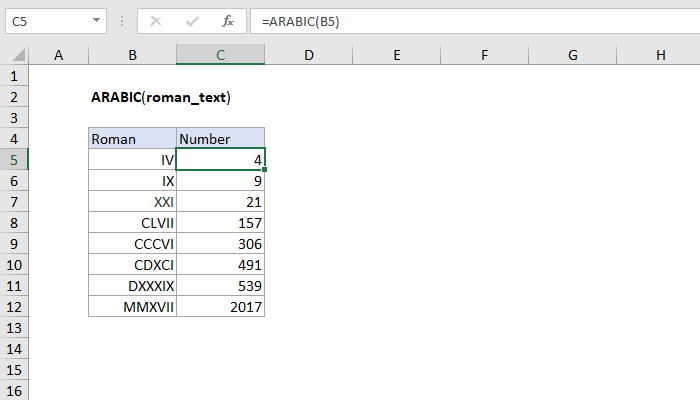Select row 4 header
This screenshot has width=700, height=400.
14,139
